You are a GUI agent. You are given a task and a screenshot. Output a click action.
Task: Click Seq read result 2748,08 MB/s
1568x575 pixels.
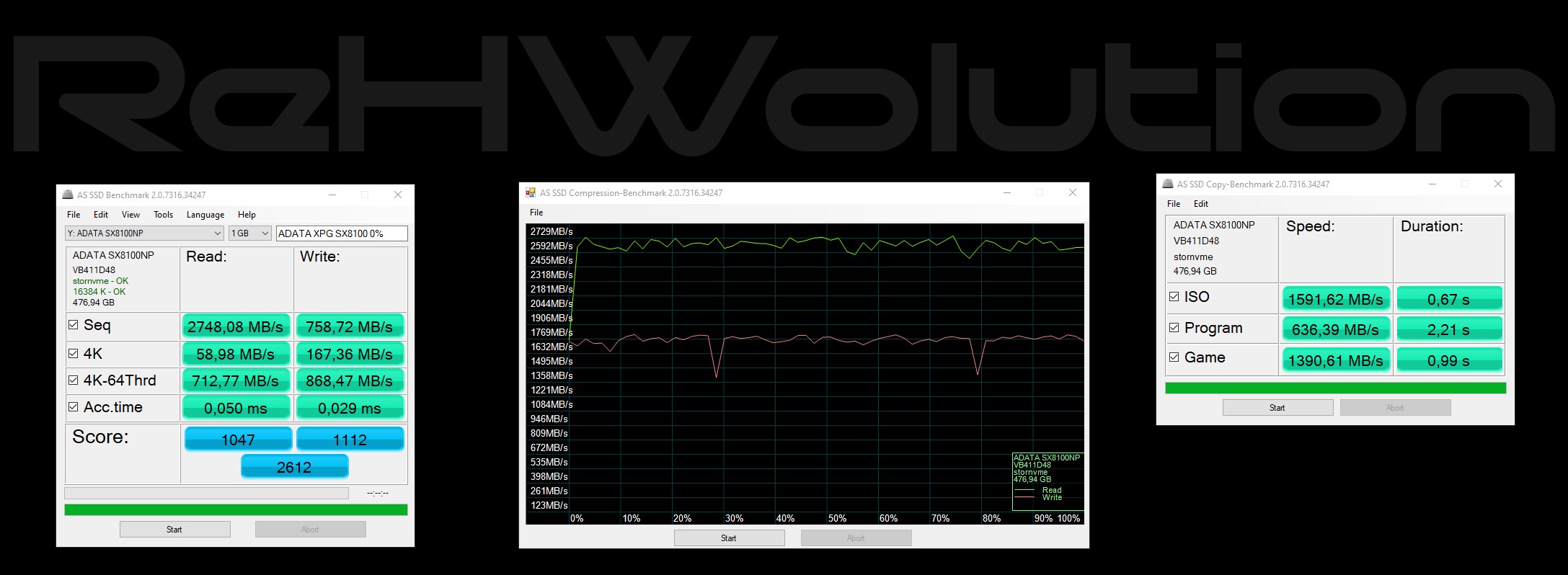click(x=236, y=326)
